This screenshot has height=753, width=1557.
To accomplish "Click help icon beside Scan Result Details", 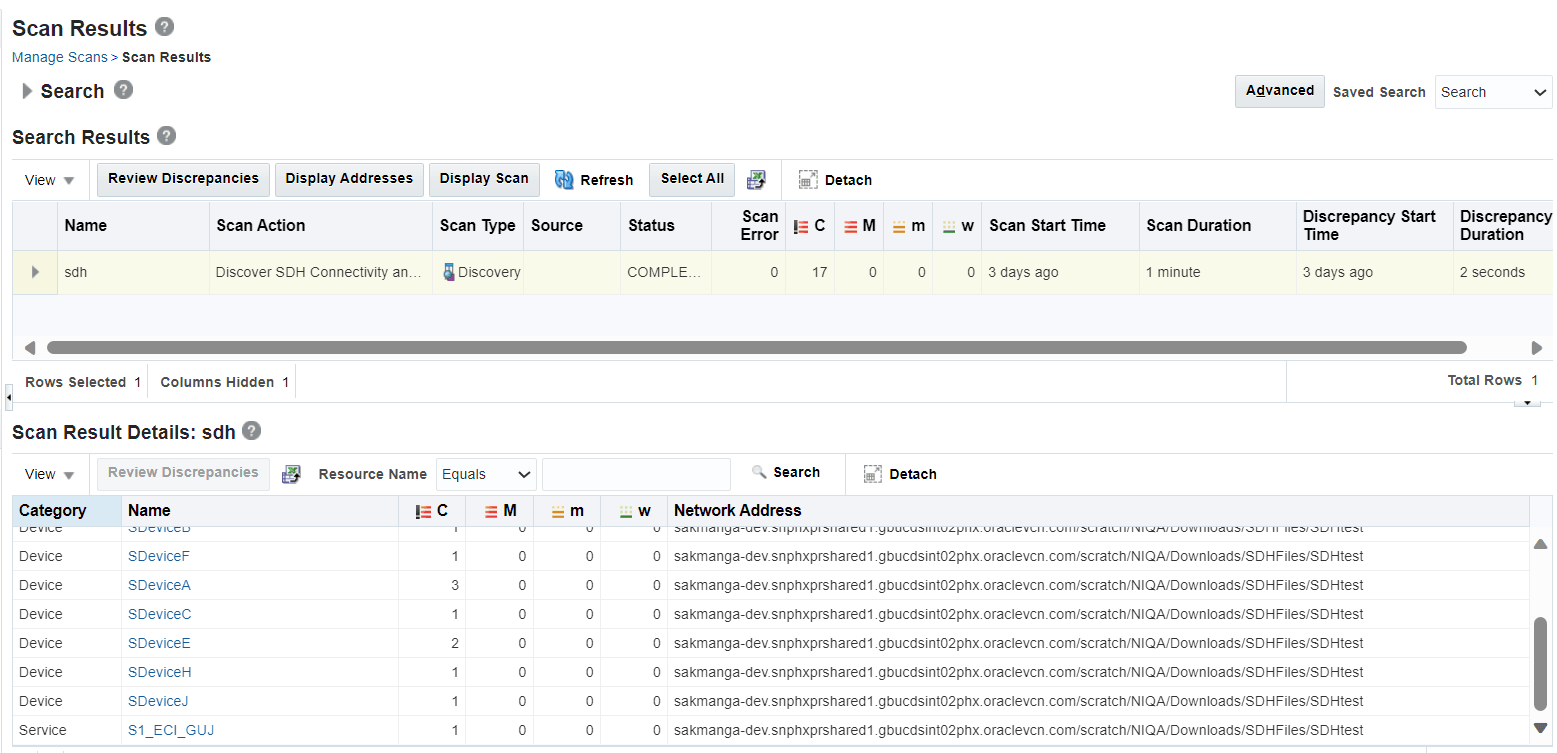I will (x=252, y=431).
